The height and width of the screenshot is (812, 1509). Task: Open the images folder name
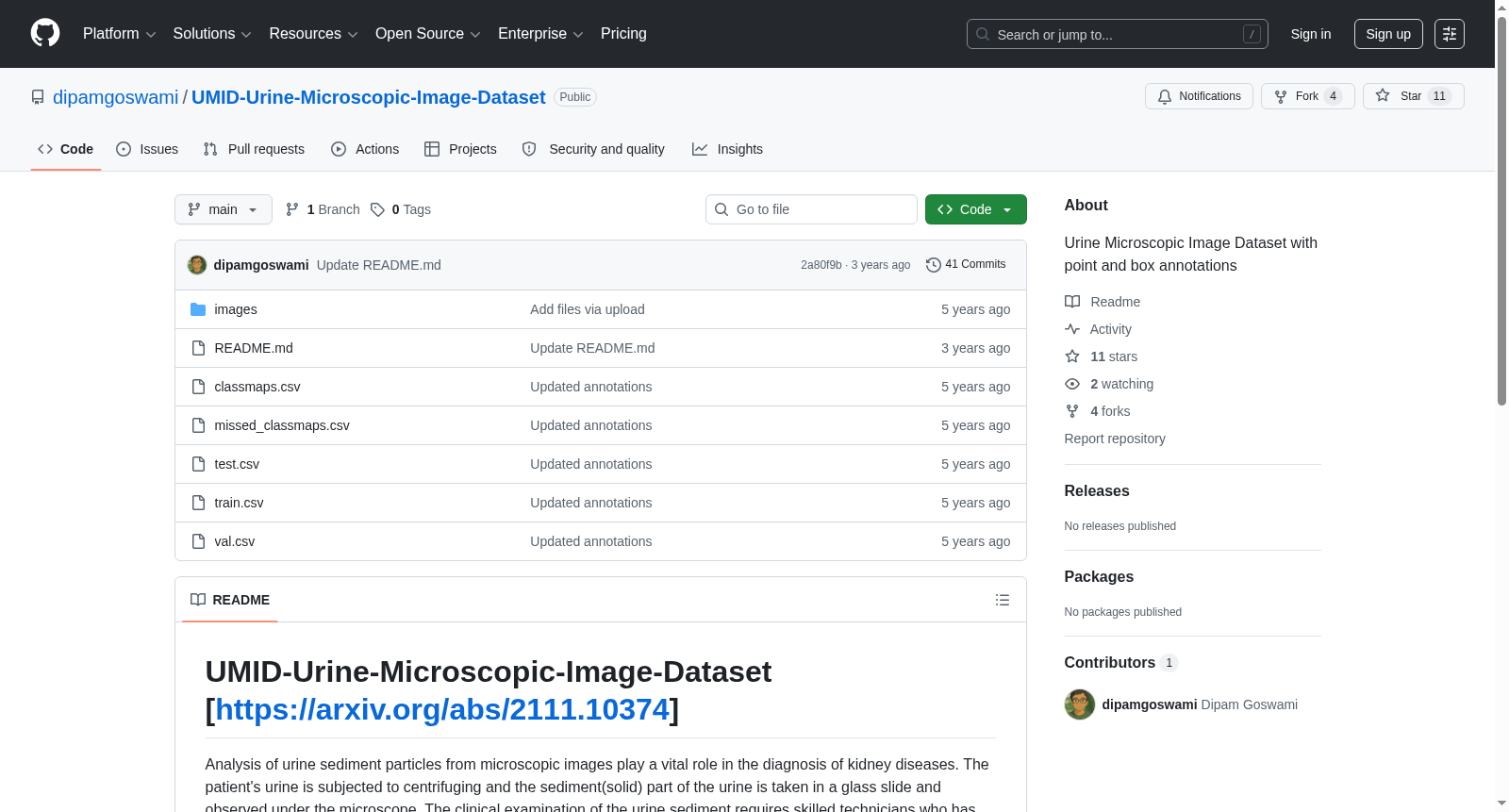click(x=236, y=309)
